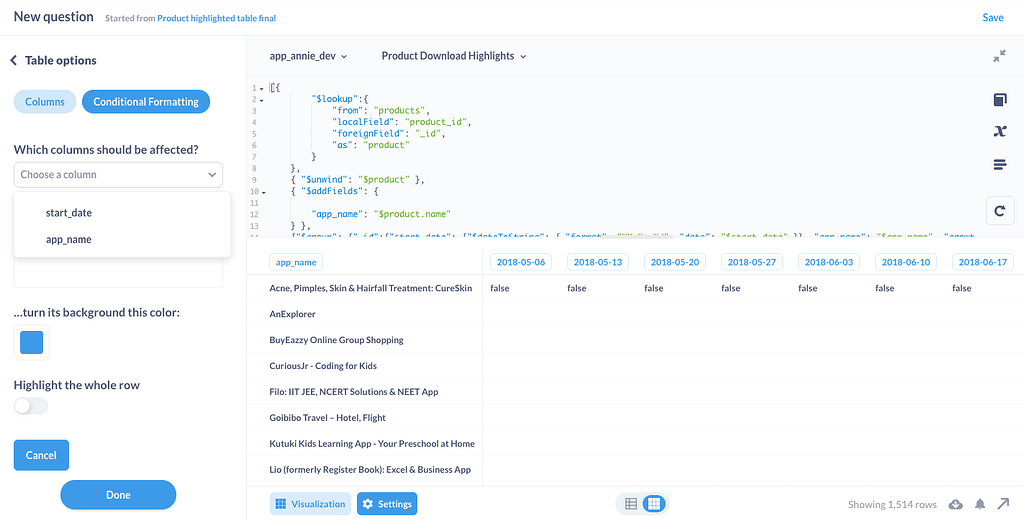Open the Settings button

[387, 504]
